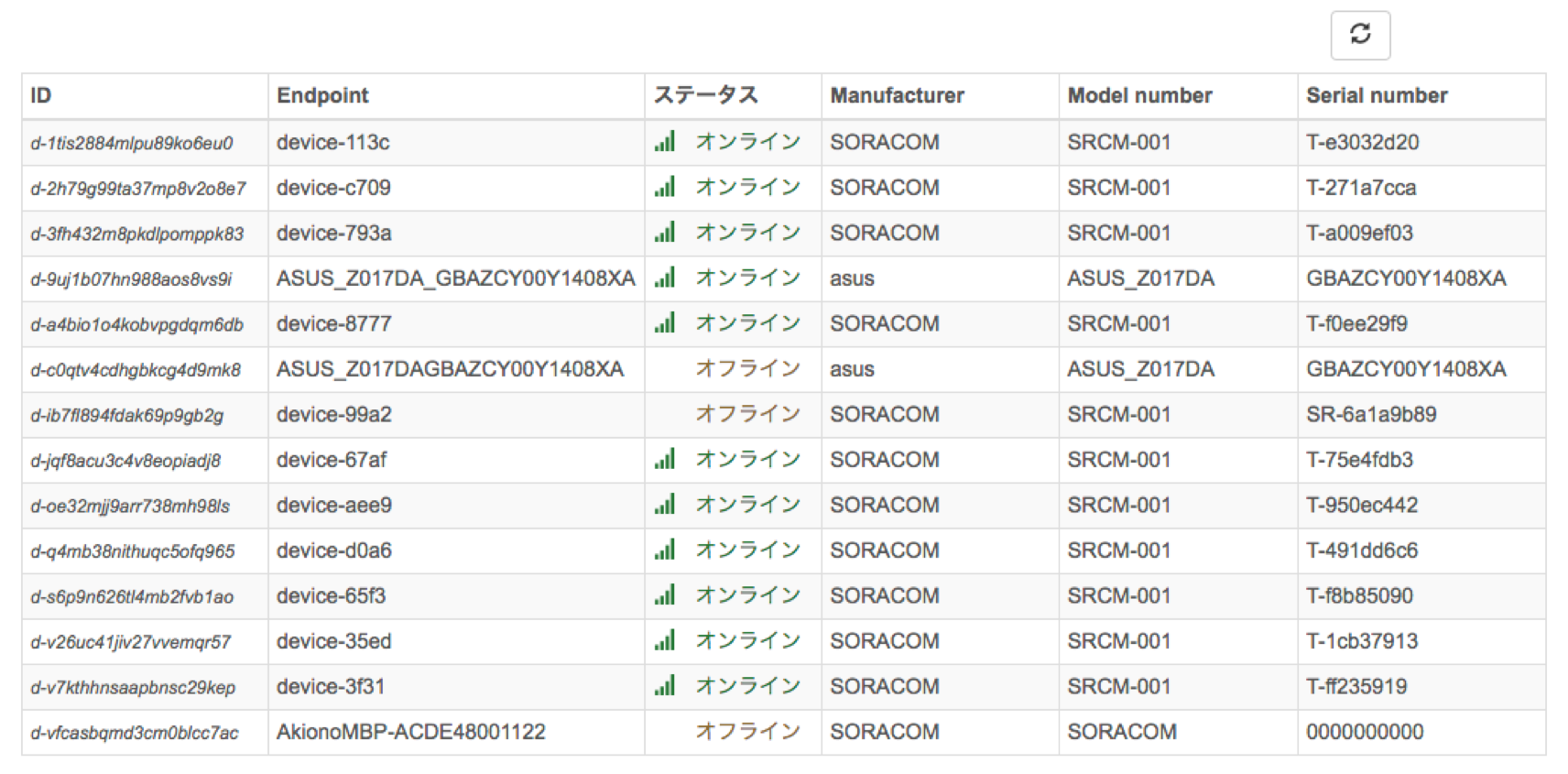Image resolution: width=1568 pixels, height=774 pixels.
Task: Click the Serial number column header
Action: [1421, 95]
